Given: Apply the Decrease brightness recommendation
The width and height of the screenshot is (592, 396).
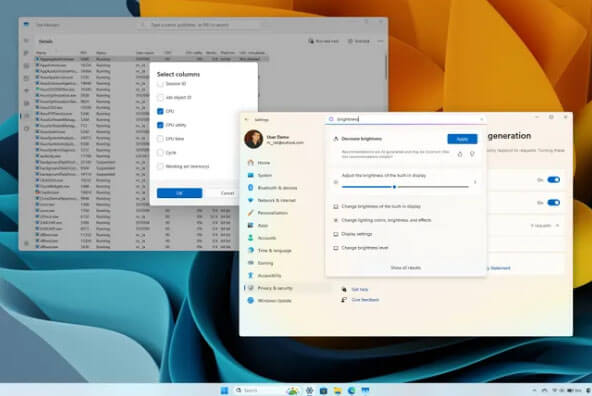Looking at the screenshot, I should pyautogui.click(x=462, y=139).
